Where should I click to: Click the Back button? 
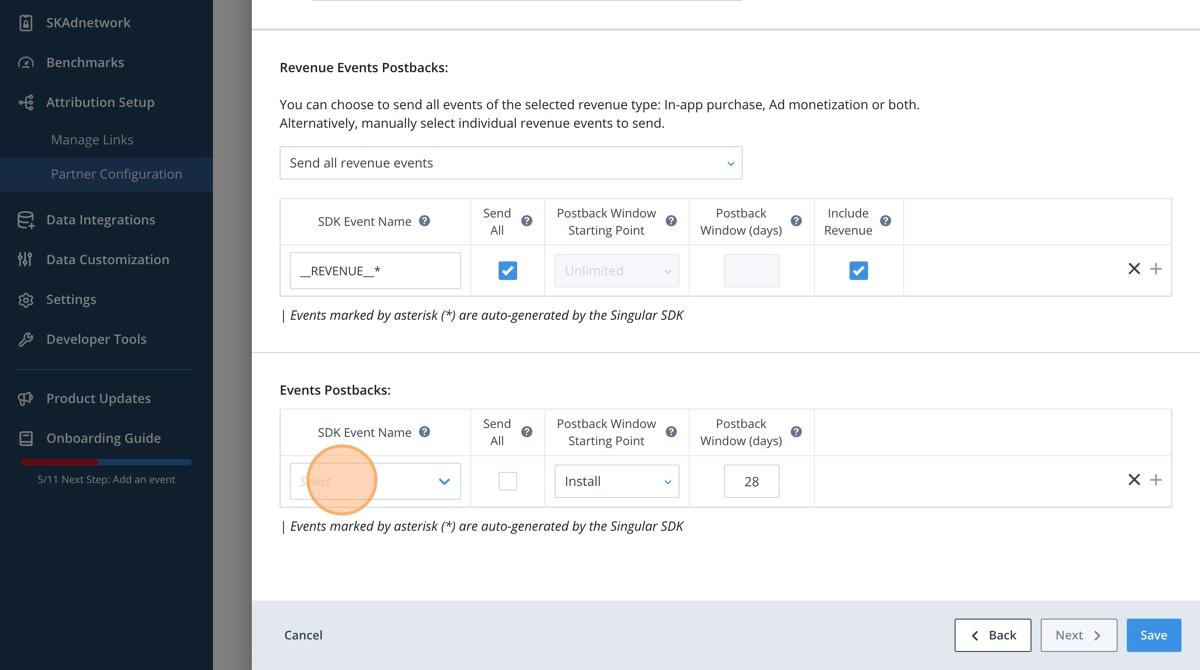(992, 635)
